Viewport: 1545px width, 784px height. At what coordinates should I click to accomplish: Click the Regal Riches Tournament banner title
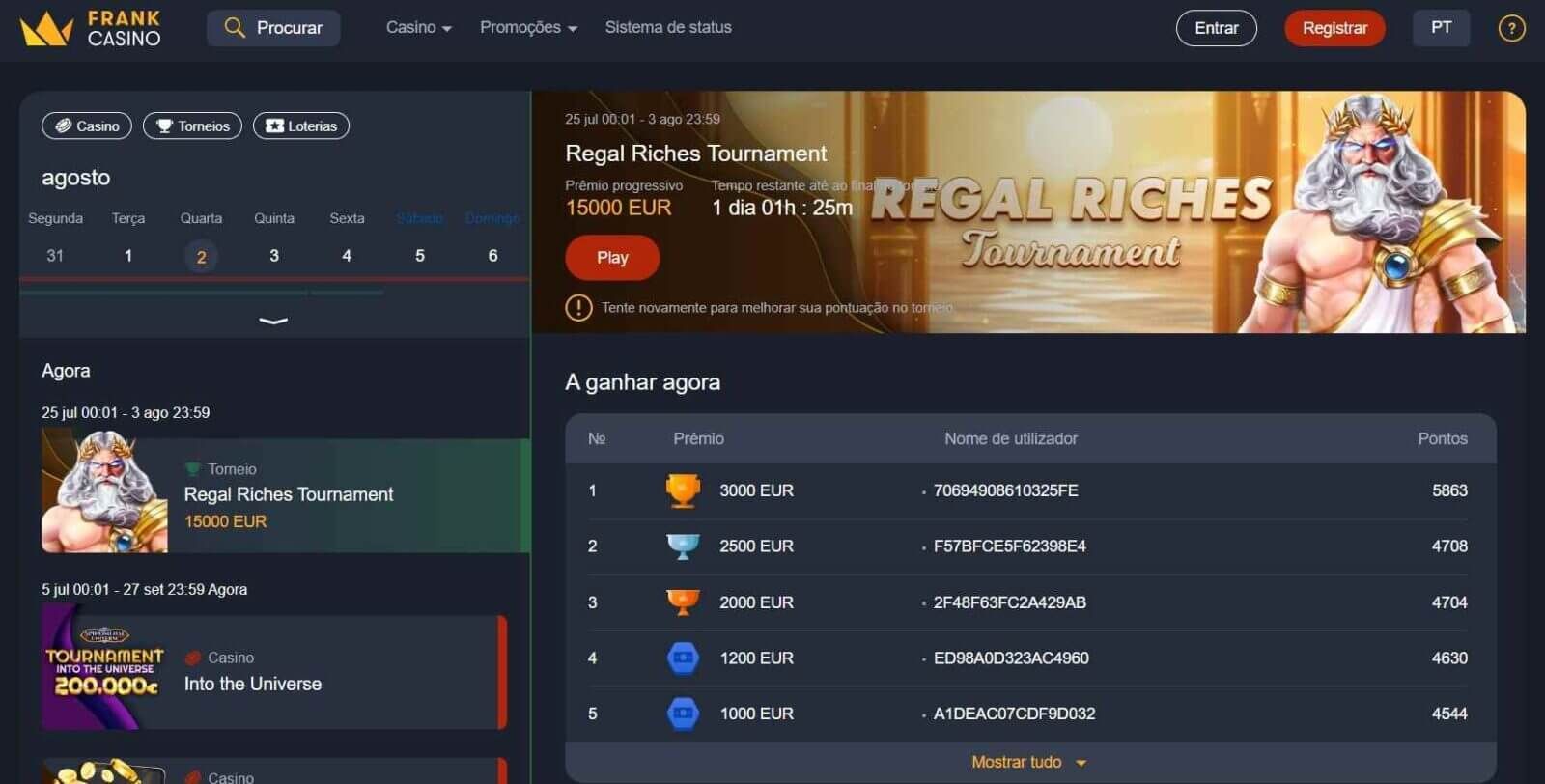tap(696, 154)
